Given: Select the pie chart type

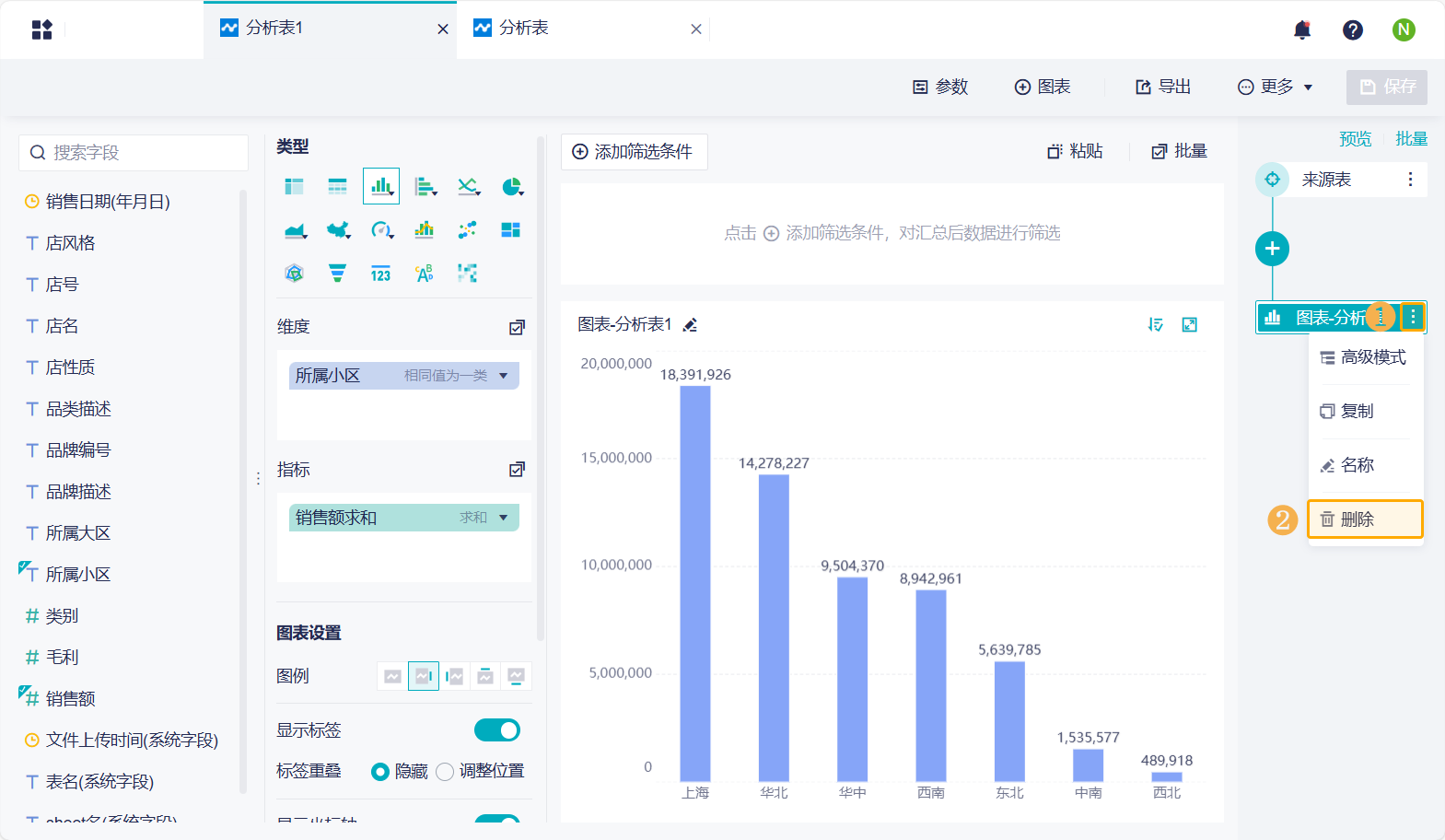Looking at the screenshot, I should point(512,187).
